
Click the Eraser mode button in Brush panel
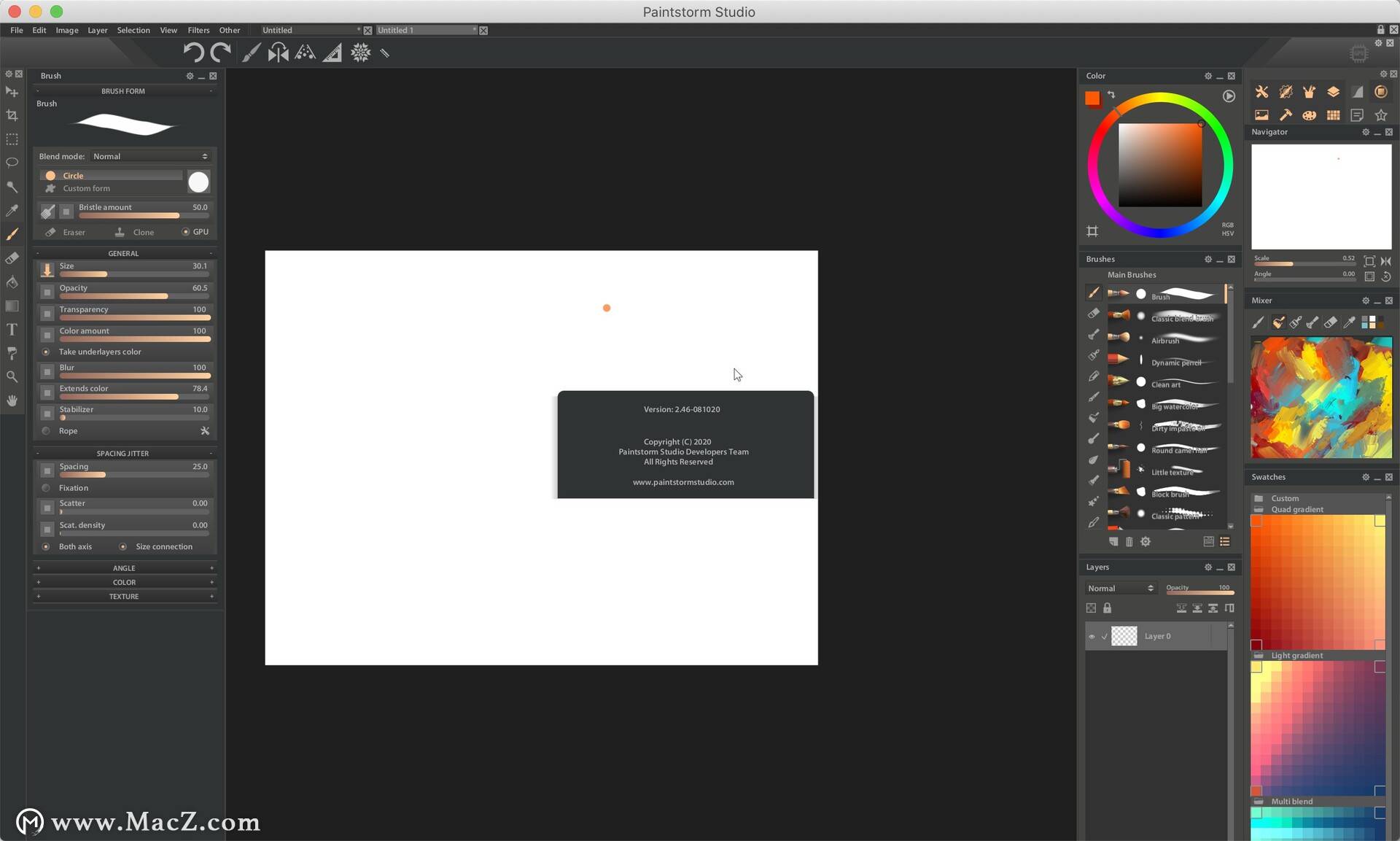(x=66, y=232)
